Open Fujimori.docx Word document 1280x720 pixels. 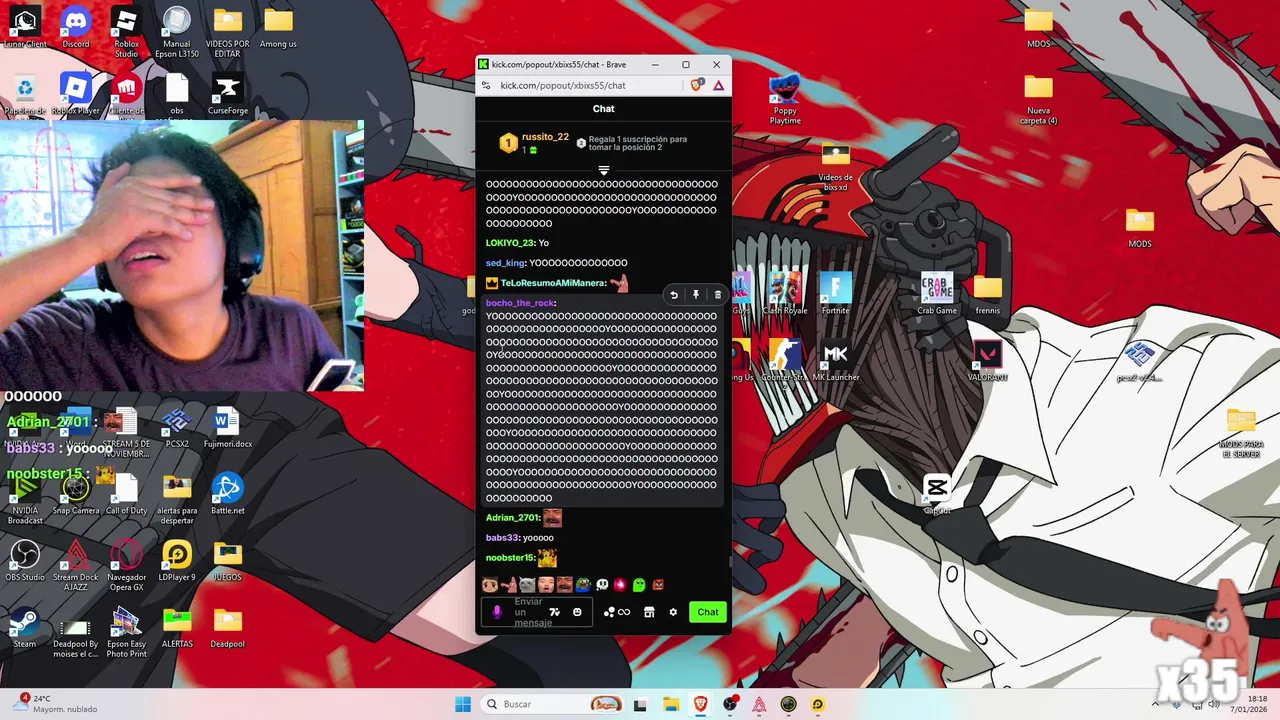(227, 427)
